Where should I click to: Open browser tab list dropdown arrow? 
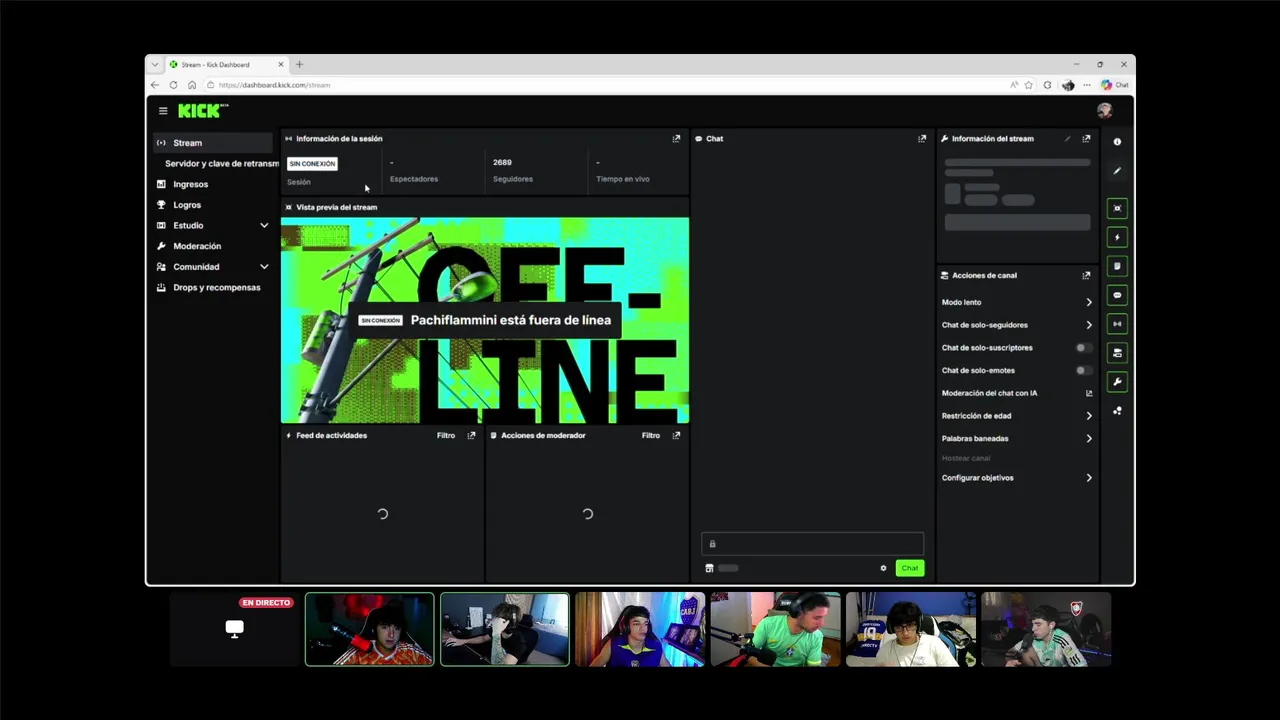(x=154, y=64)
